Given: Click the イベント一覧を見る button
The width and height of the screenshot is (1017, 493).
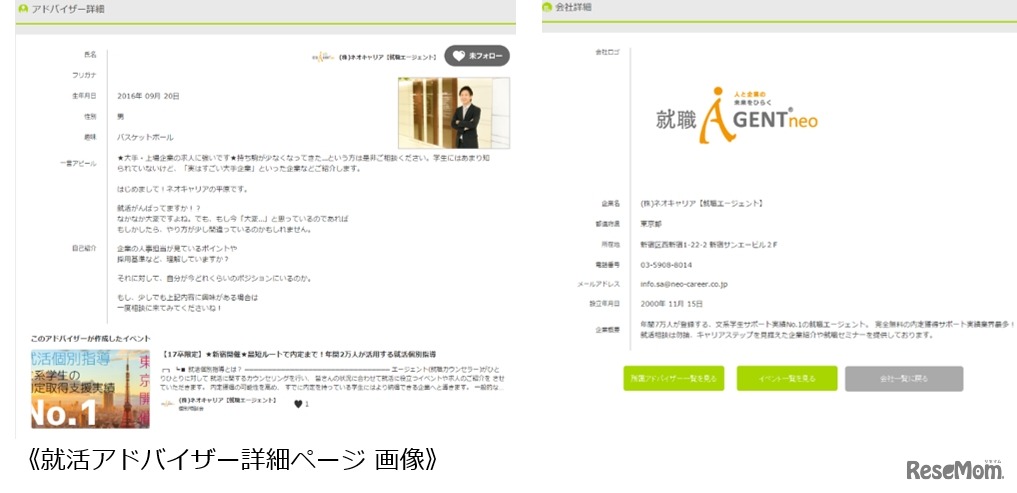Looking at the screenshot, I should point(787,378).
